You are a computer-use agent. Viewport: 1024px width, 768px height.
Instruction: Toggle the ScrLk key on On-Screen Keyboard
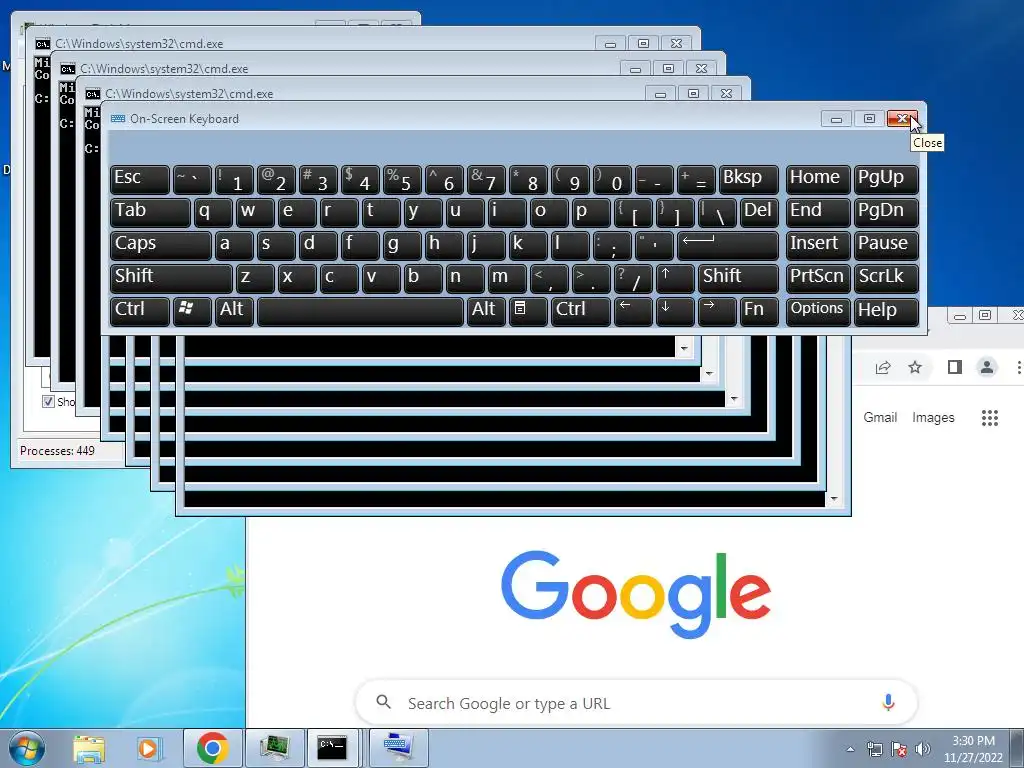coord(886,278)
